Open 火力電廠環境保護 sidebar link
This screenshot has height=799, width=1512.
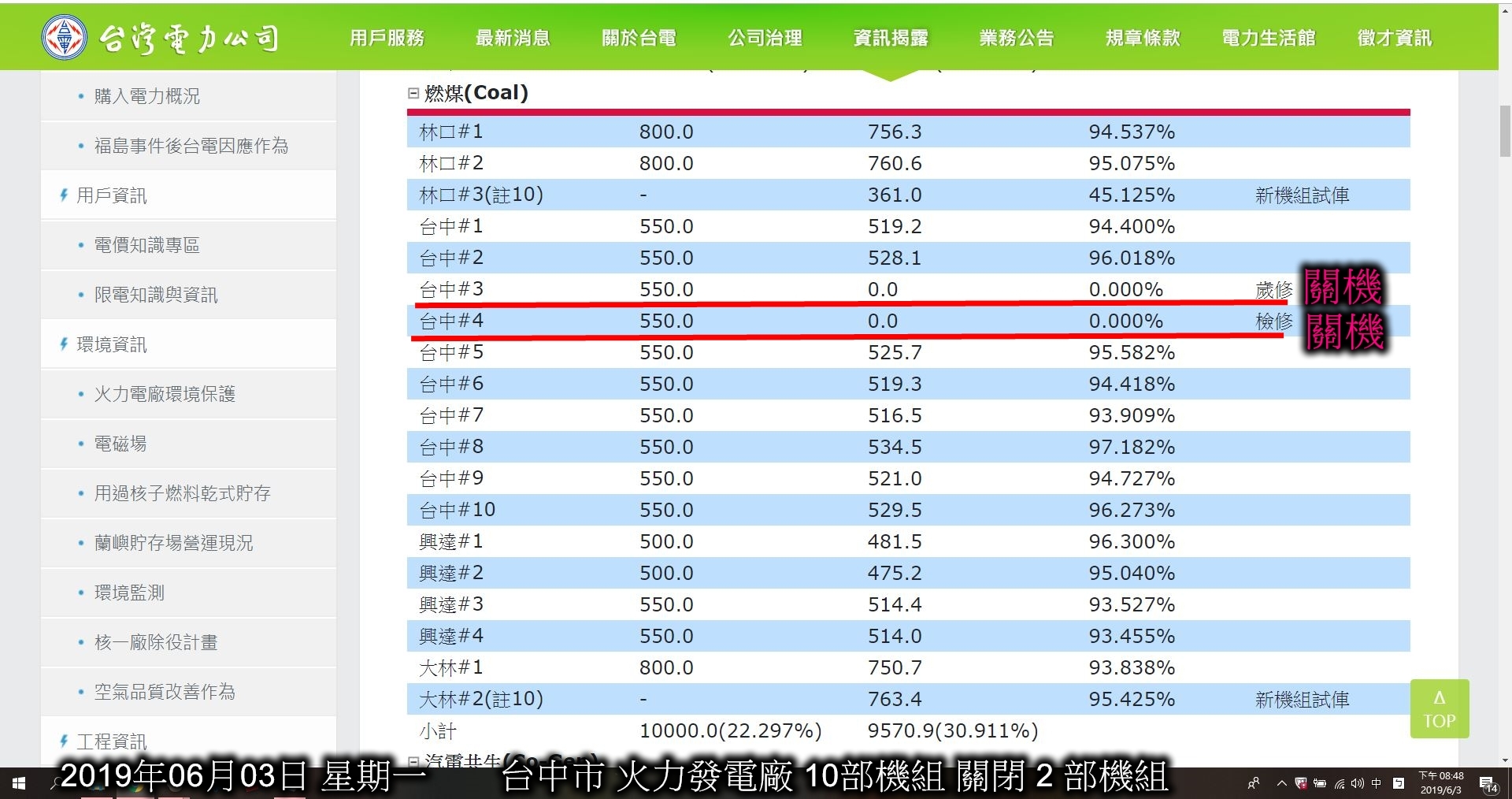(165, 394)
